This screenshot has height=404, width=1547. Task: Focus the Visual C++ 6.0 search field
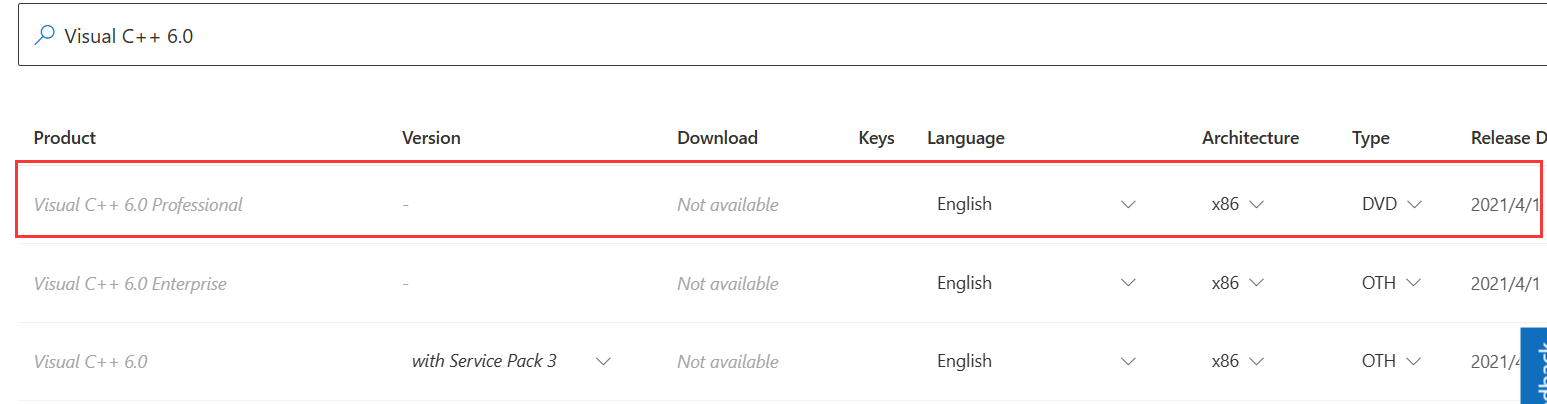(783, 36)
